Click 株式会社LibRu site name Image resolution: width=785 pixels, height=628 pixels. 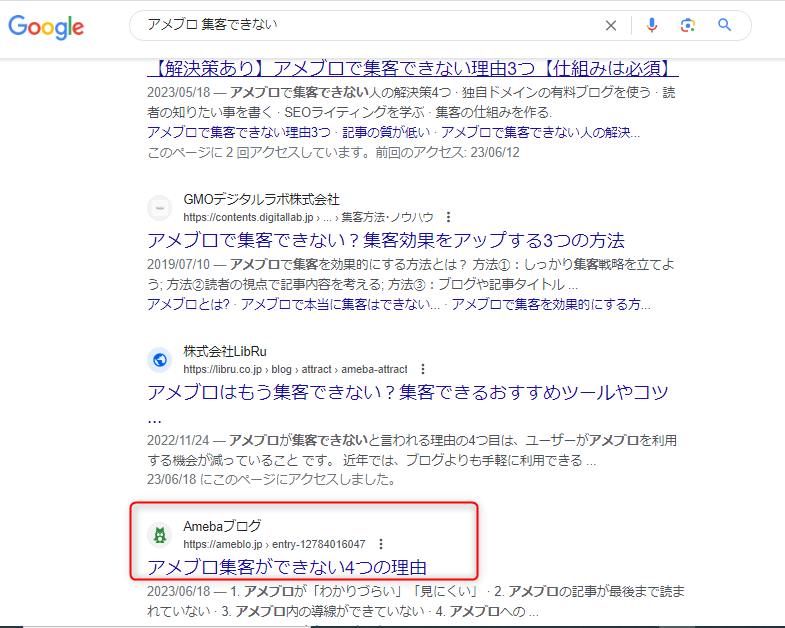(x=225, y=351)
